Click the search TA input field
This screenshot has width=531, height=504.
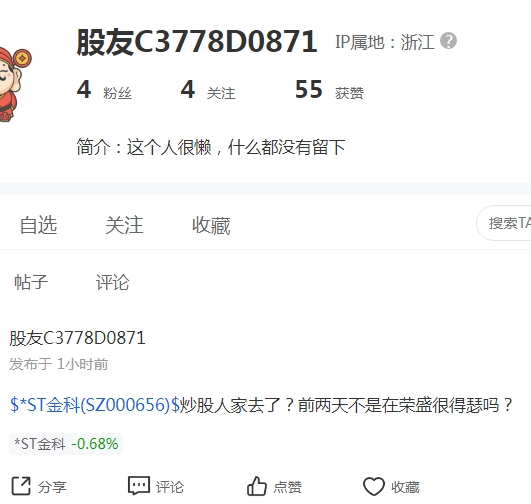point(504,223)
